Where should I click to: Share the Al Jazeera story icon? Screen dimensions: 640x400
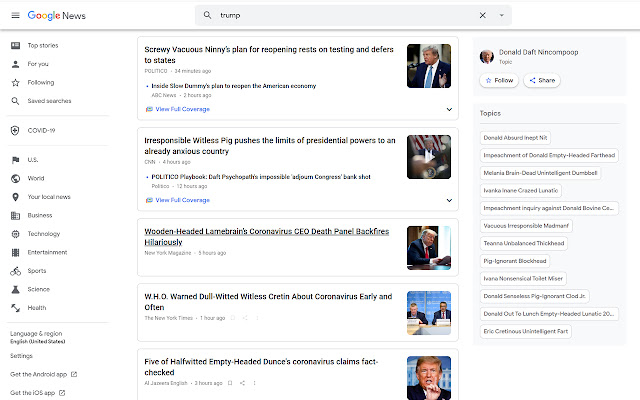(x=242, y=383)
